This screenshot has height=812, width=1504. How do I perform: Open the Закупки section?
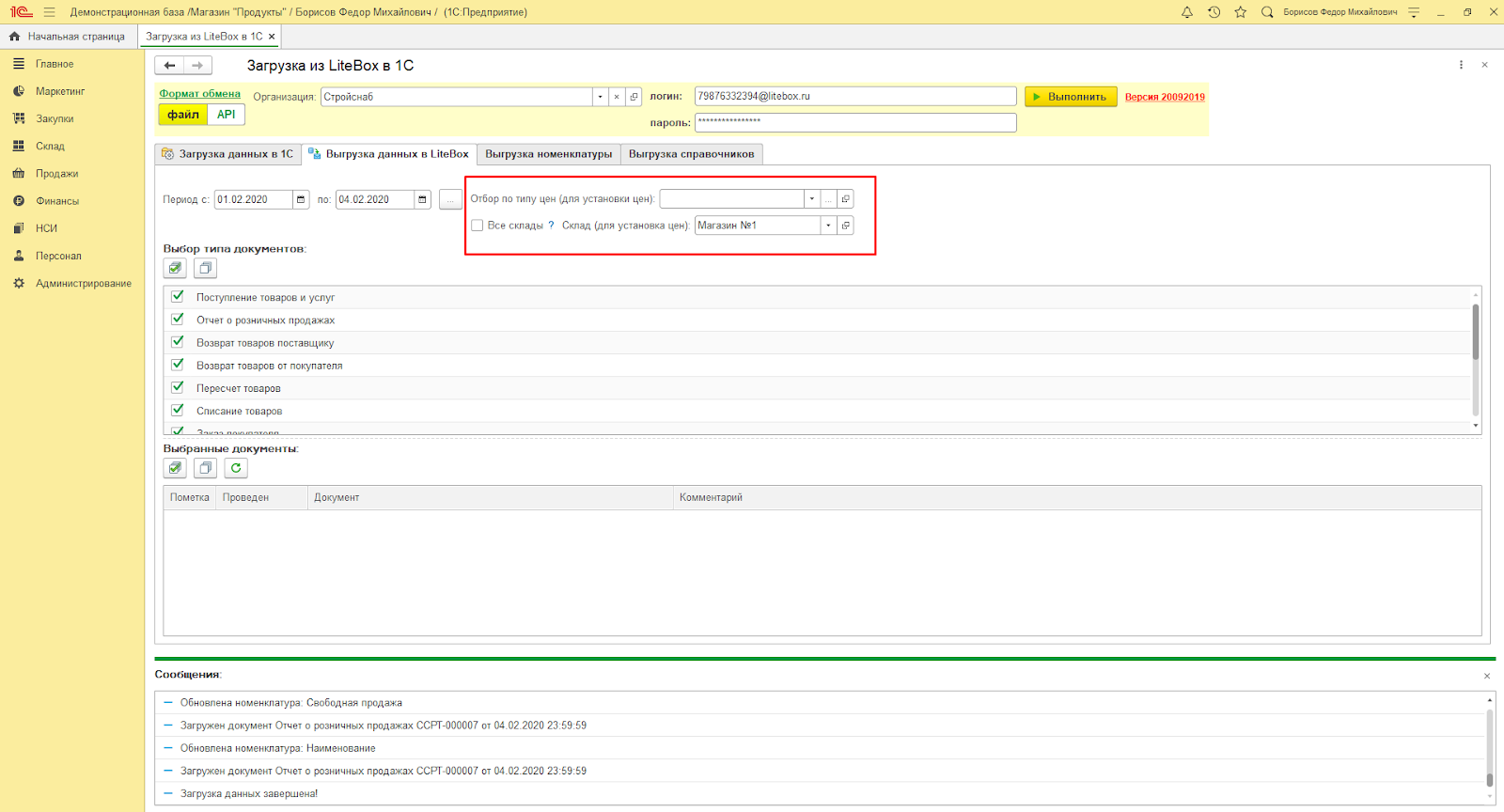point(55,118)
